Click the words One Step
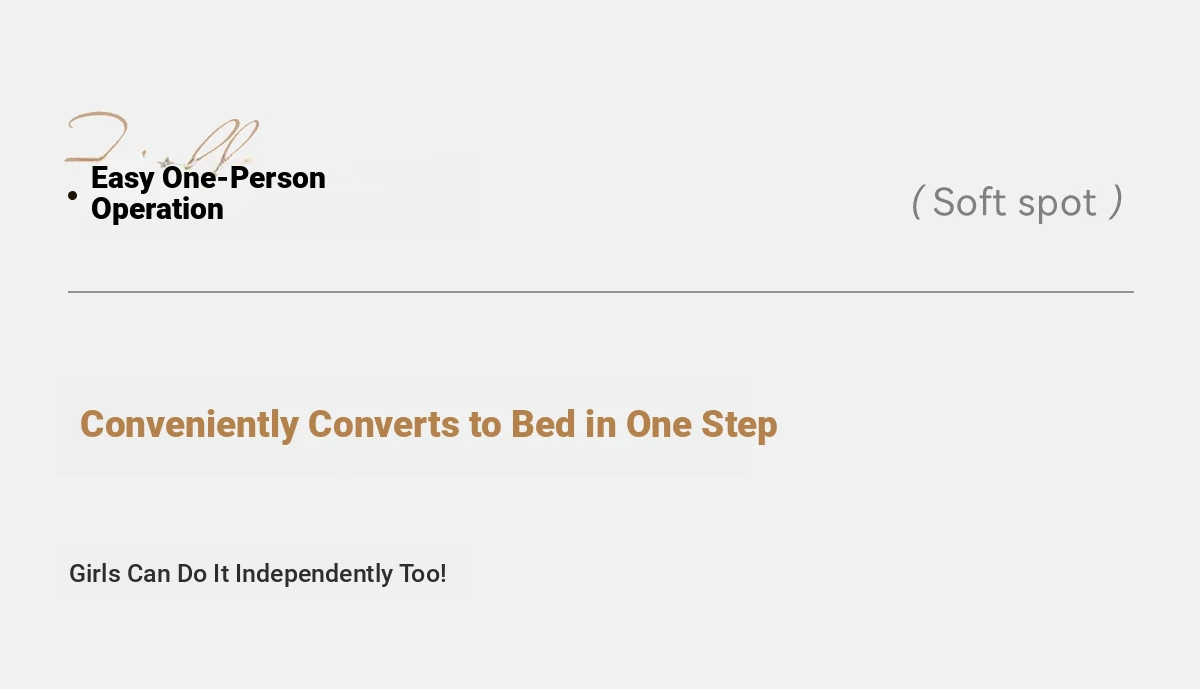The image size is (1200, 689). point(702,424)
